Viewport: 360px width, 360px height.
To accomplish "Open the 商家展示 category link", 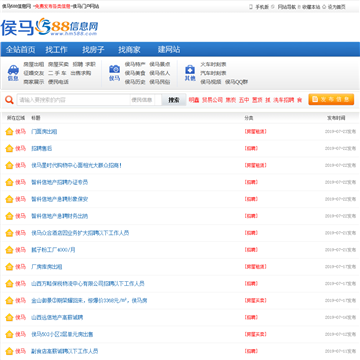I will pyautogui.click(x=34, y=82).
